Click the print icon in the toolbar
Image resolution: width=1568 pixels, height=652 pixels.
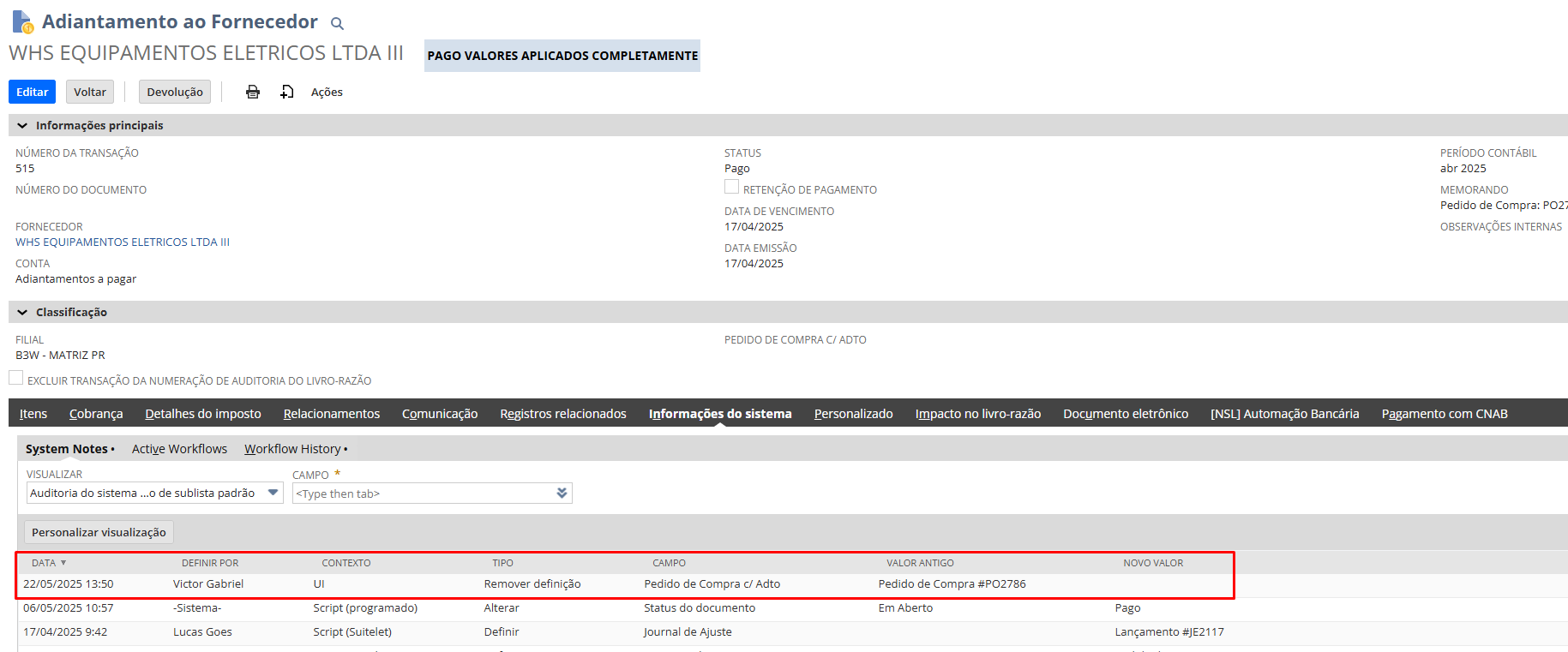coord(253,92)
